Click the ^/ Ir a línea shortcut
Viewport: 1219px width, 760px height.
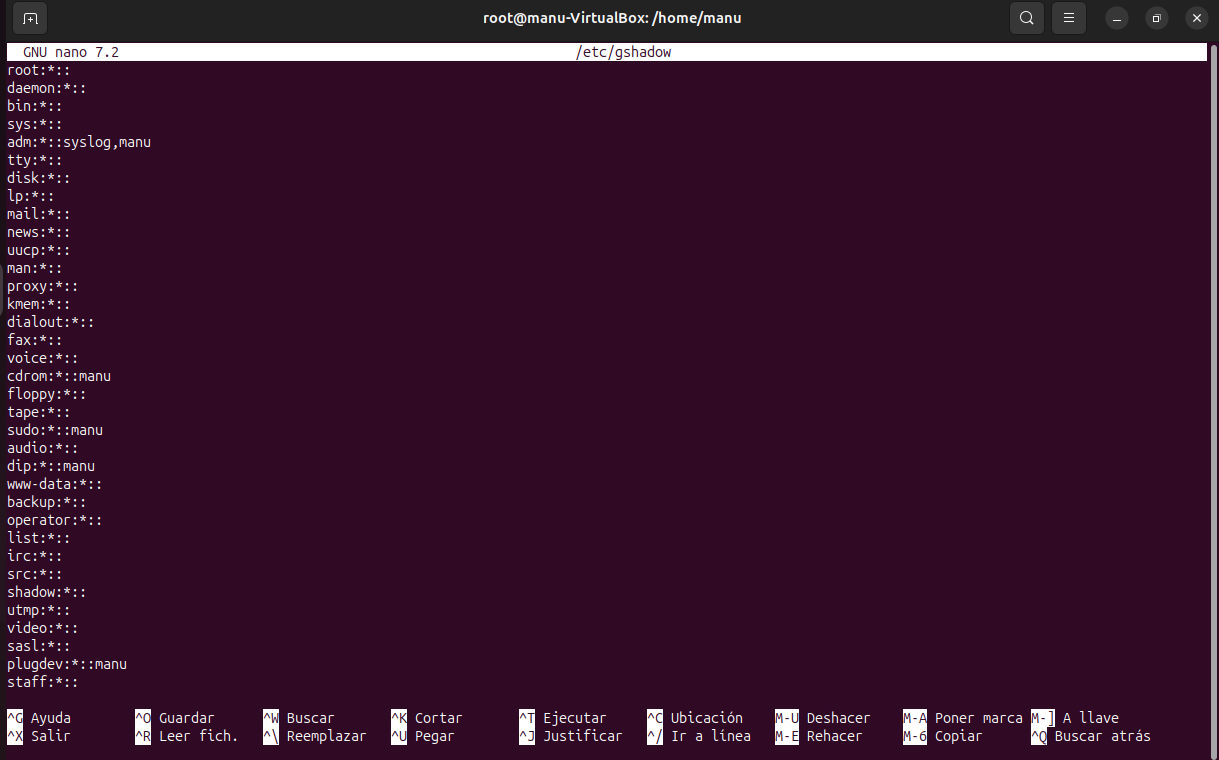tap(698, 736)
